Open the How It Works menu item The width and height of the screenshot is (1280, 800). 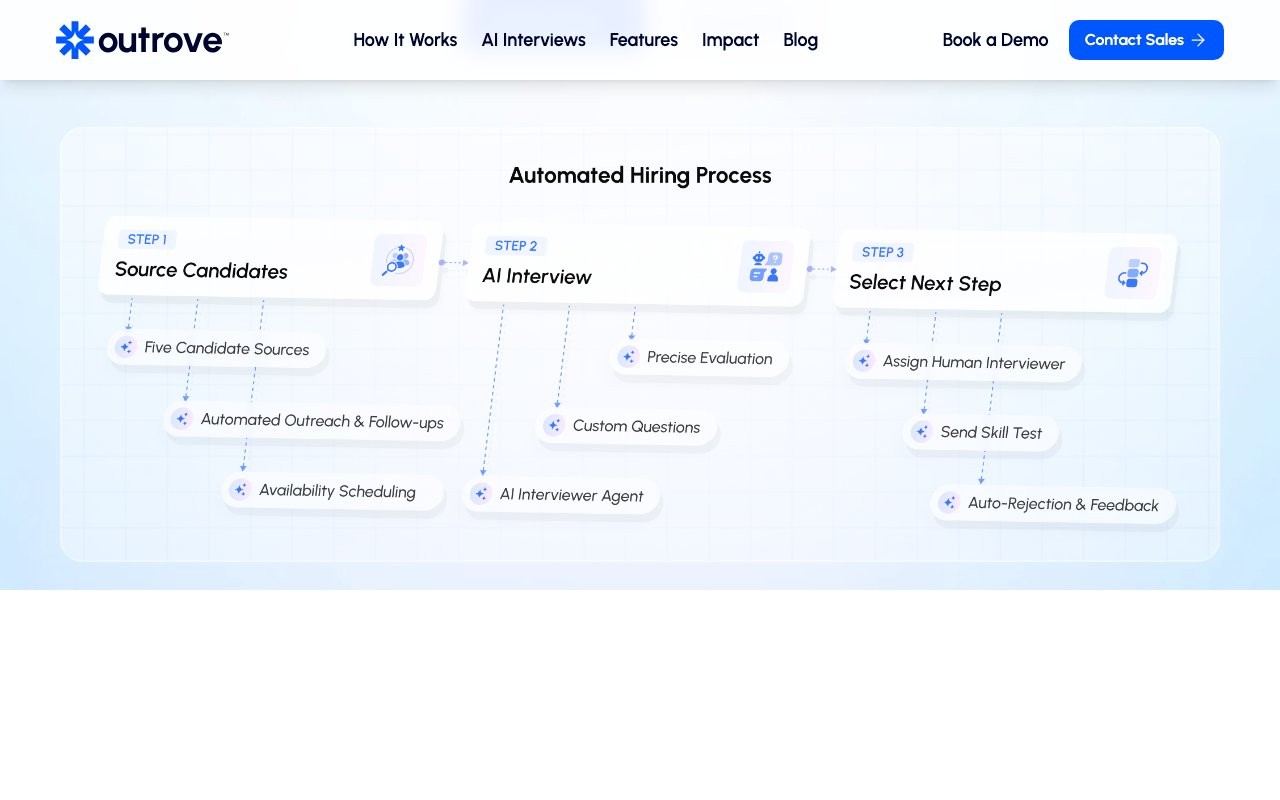pos(405,40)
